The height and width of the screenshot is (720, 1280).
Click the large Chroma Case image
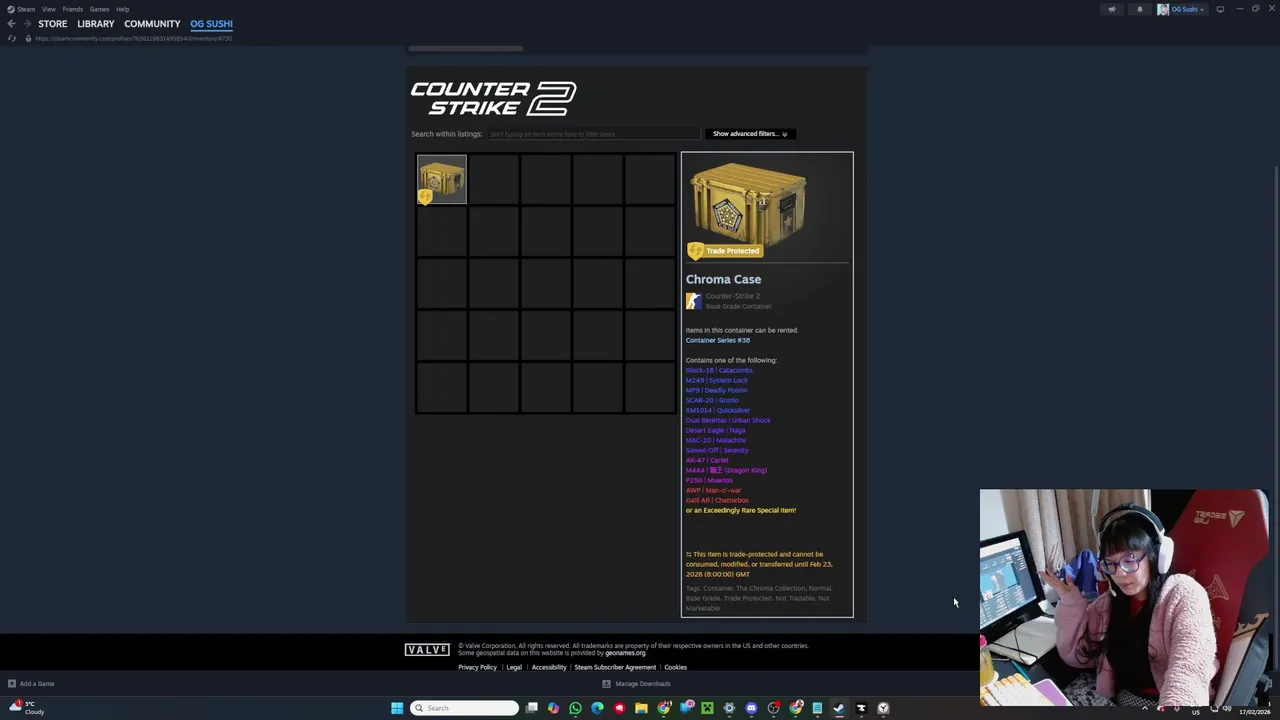pos(748,204)
